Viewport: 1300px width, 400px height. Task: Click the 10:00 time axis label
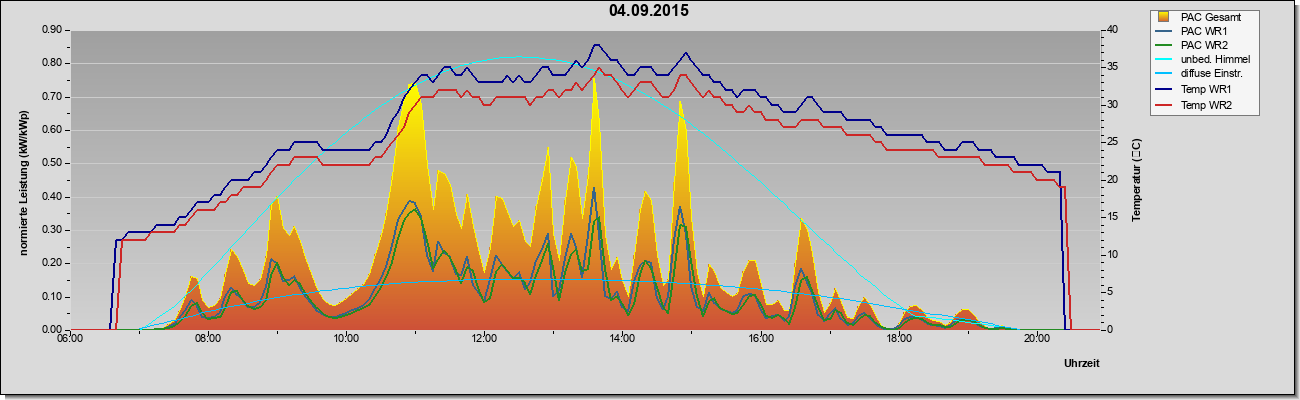pos(346,339)
